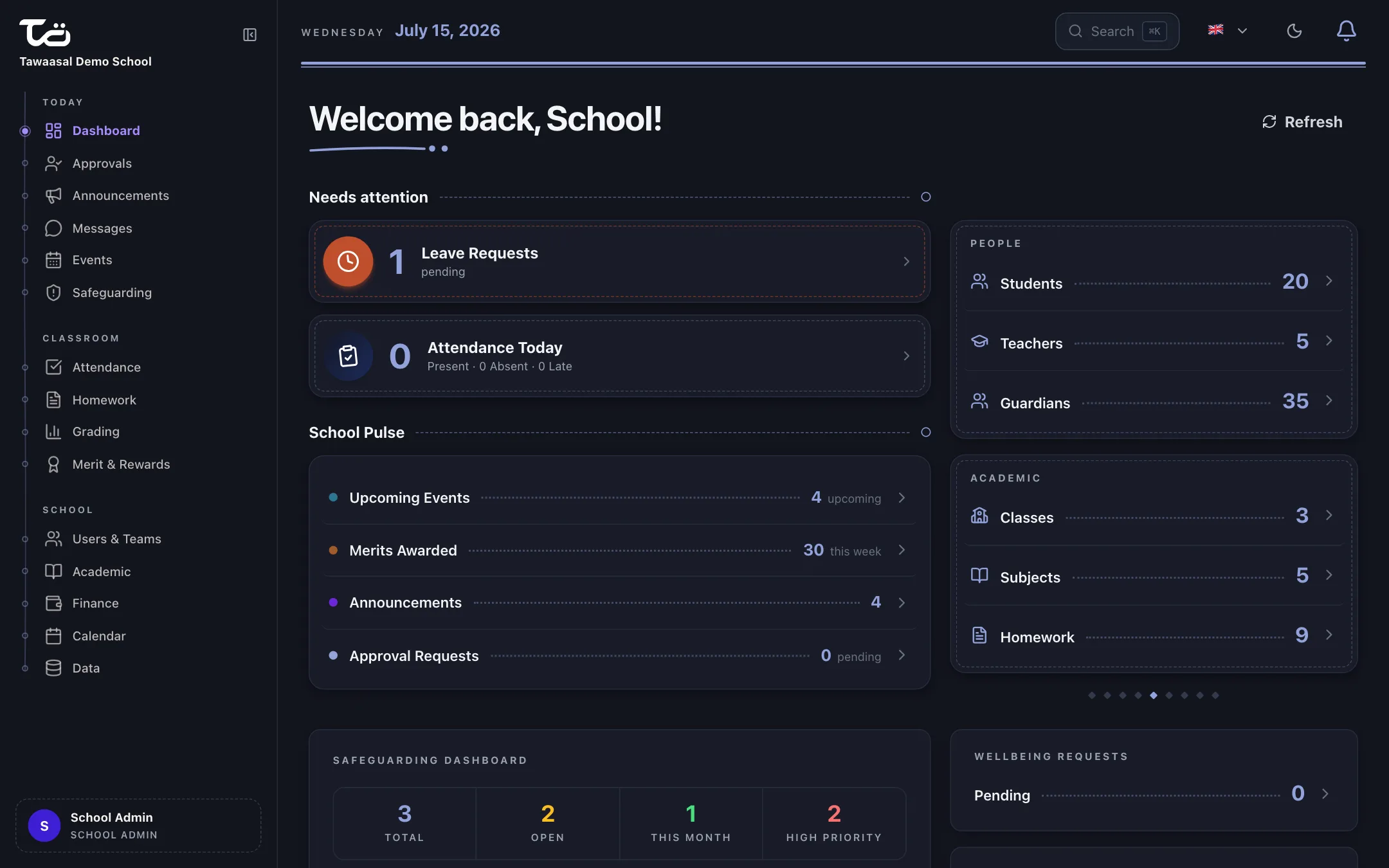Collapse the sidebar panel icon
This screenshot has width=1389, height=868.
pyautogui.click(x=250, y=35)
